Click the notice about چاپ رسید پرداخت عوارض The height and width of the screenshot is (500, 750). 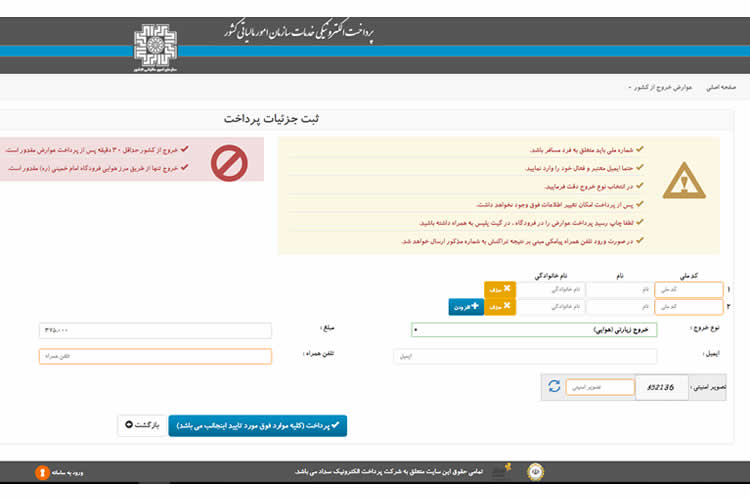[526, 222]
